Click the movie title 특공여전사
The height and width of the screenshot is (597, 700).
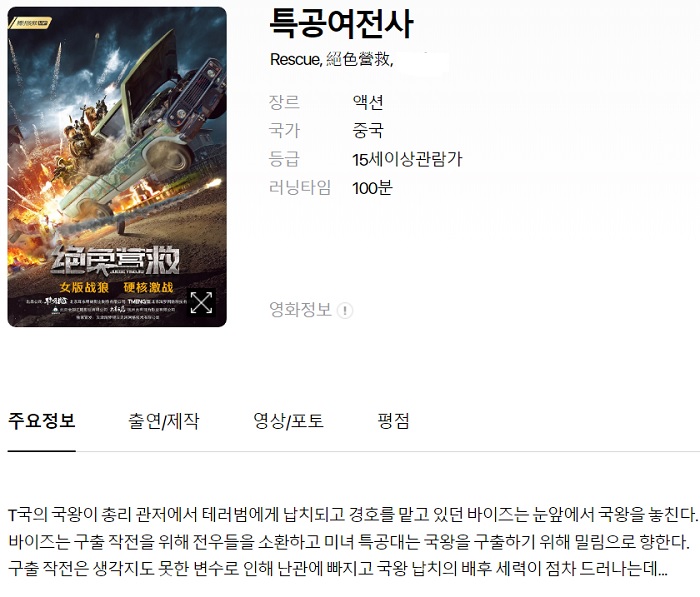pyautogui.click(x=341, y=24)
